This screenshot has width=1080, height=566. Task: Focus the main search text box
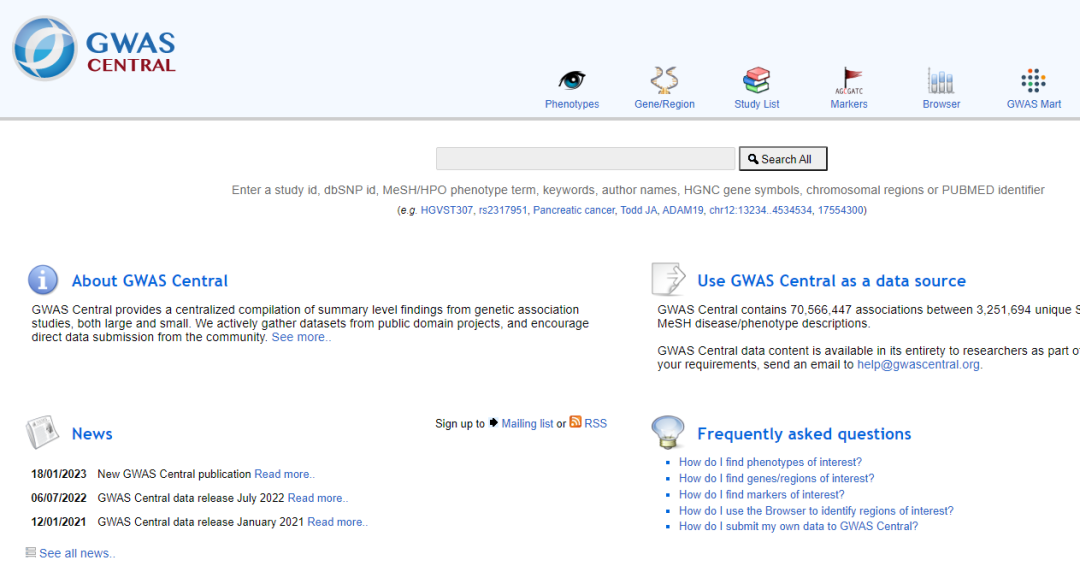585,159
